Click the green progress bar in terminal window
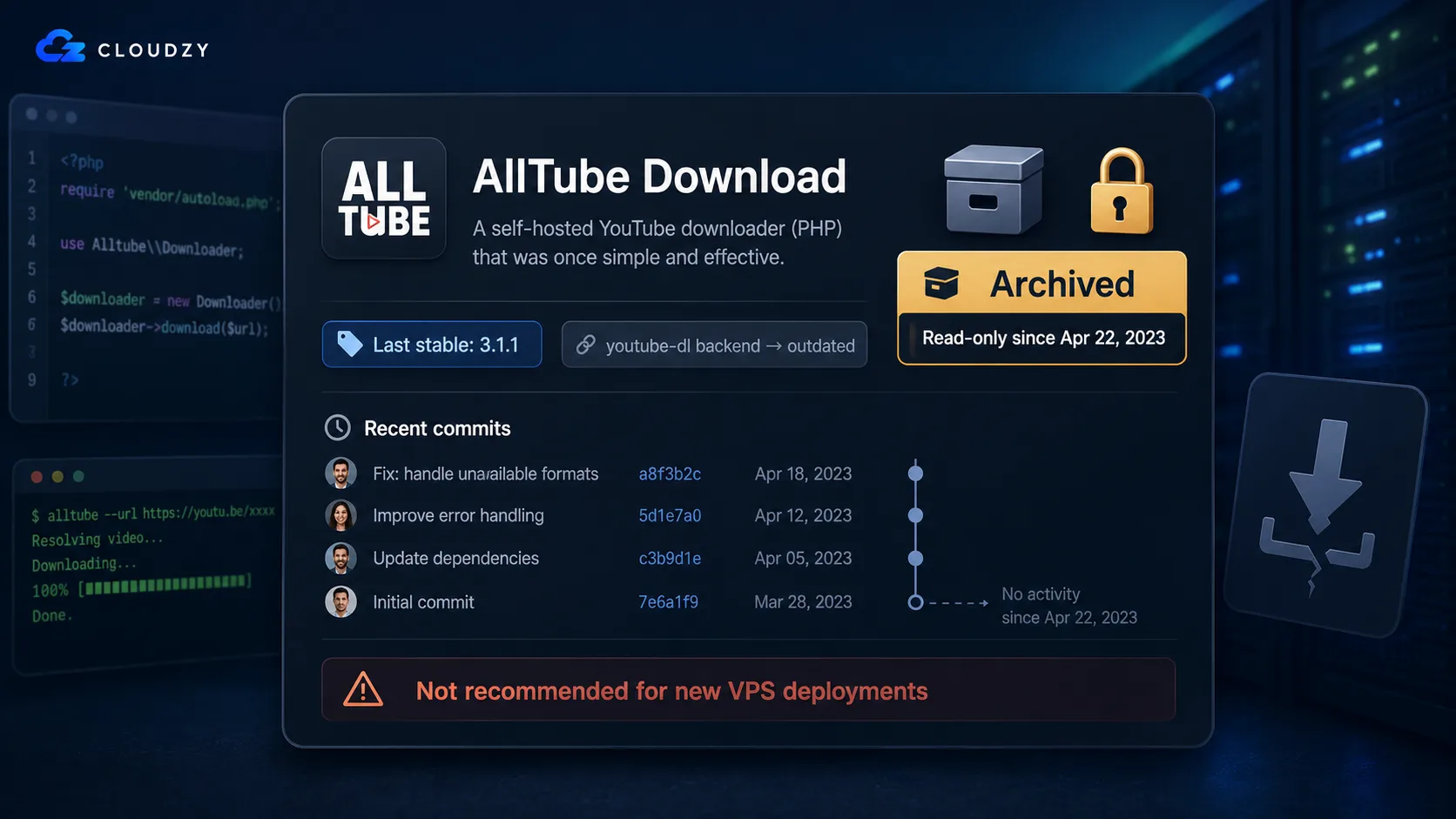This screenshot has width=1456, height=819. [x=165, y=584]
